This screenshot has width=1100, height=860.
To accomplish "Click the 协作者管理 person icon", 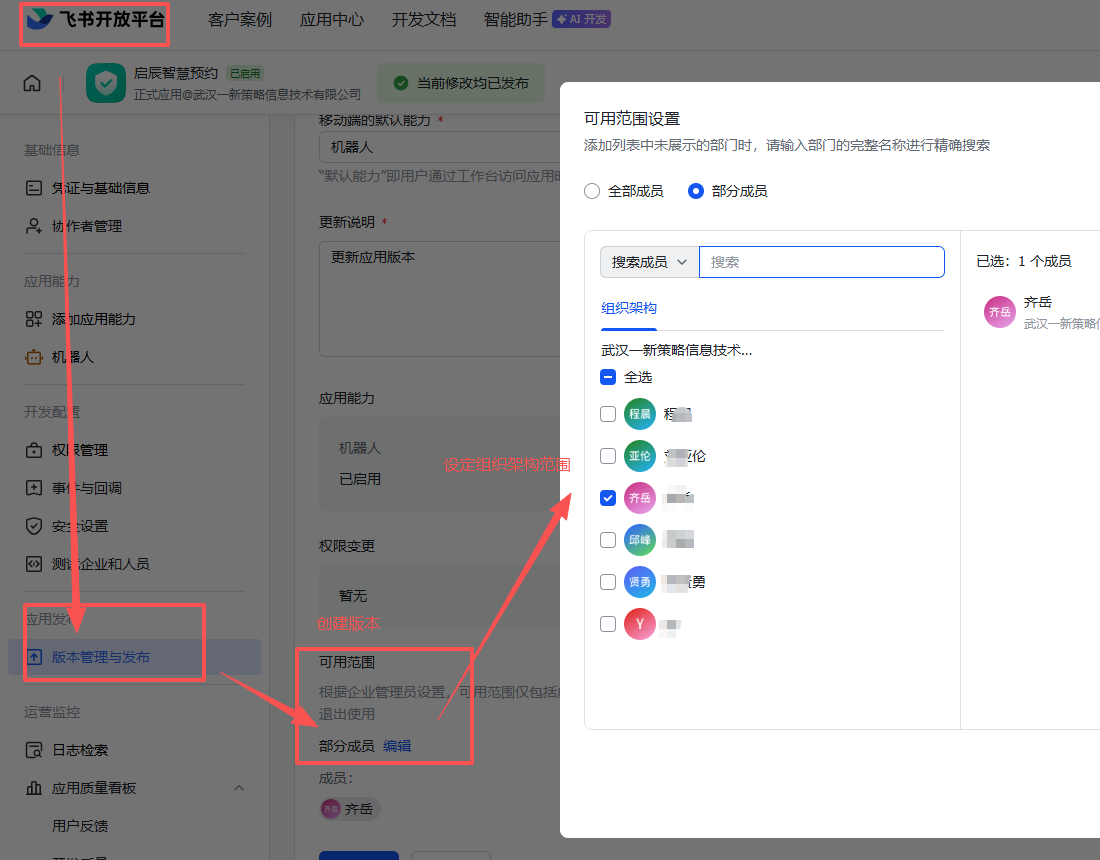I will 34,226.
